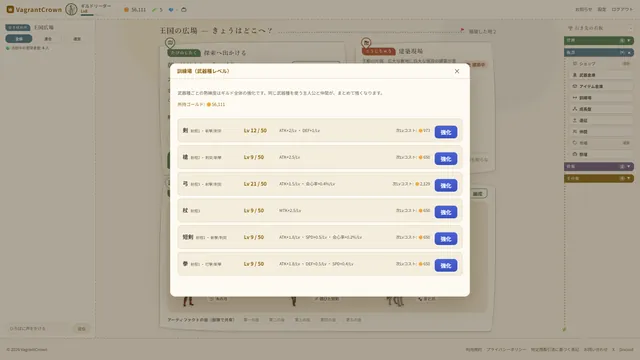
Task: Open the dumbbell training item in sidebar
Action: (x=601, y=98)
